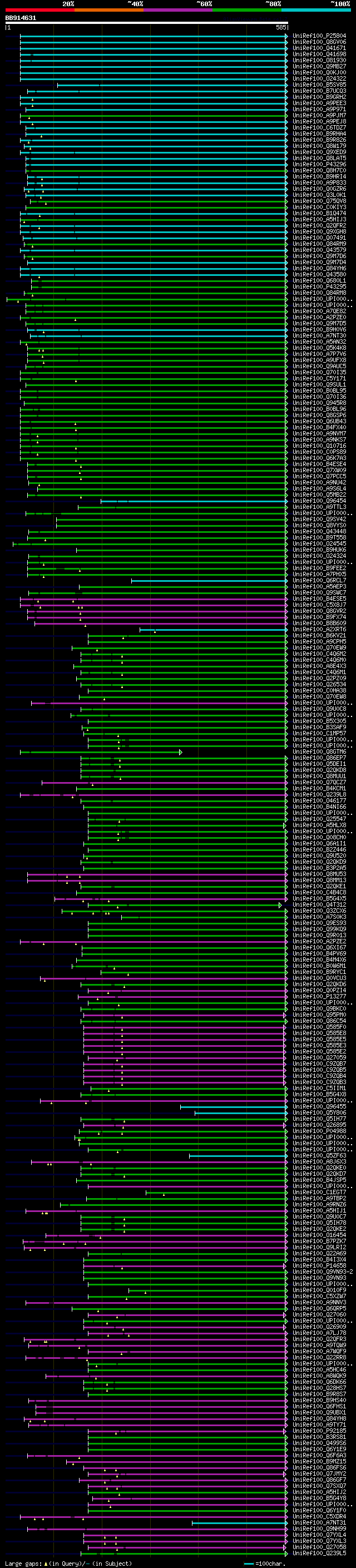This screenshot has height=1568, width=356.
Task: Click the cyan alignment bar for UniRef100_Q6RCL7
Action: tap(209, 581)
